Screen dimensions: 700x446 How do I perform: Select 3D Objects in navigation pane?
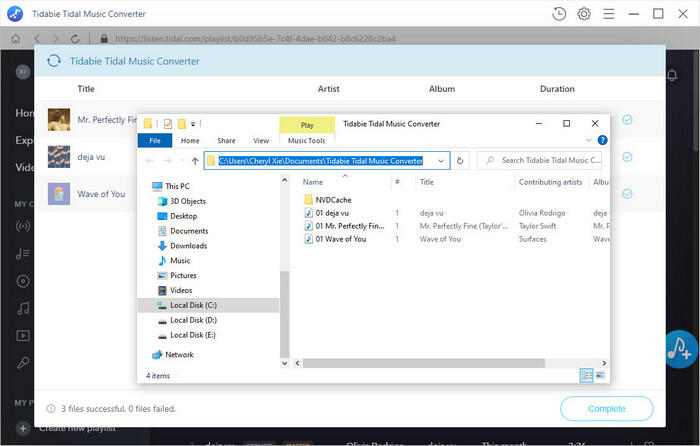[188, 201]
